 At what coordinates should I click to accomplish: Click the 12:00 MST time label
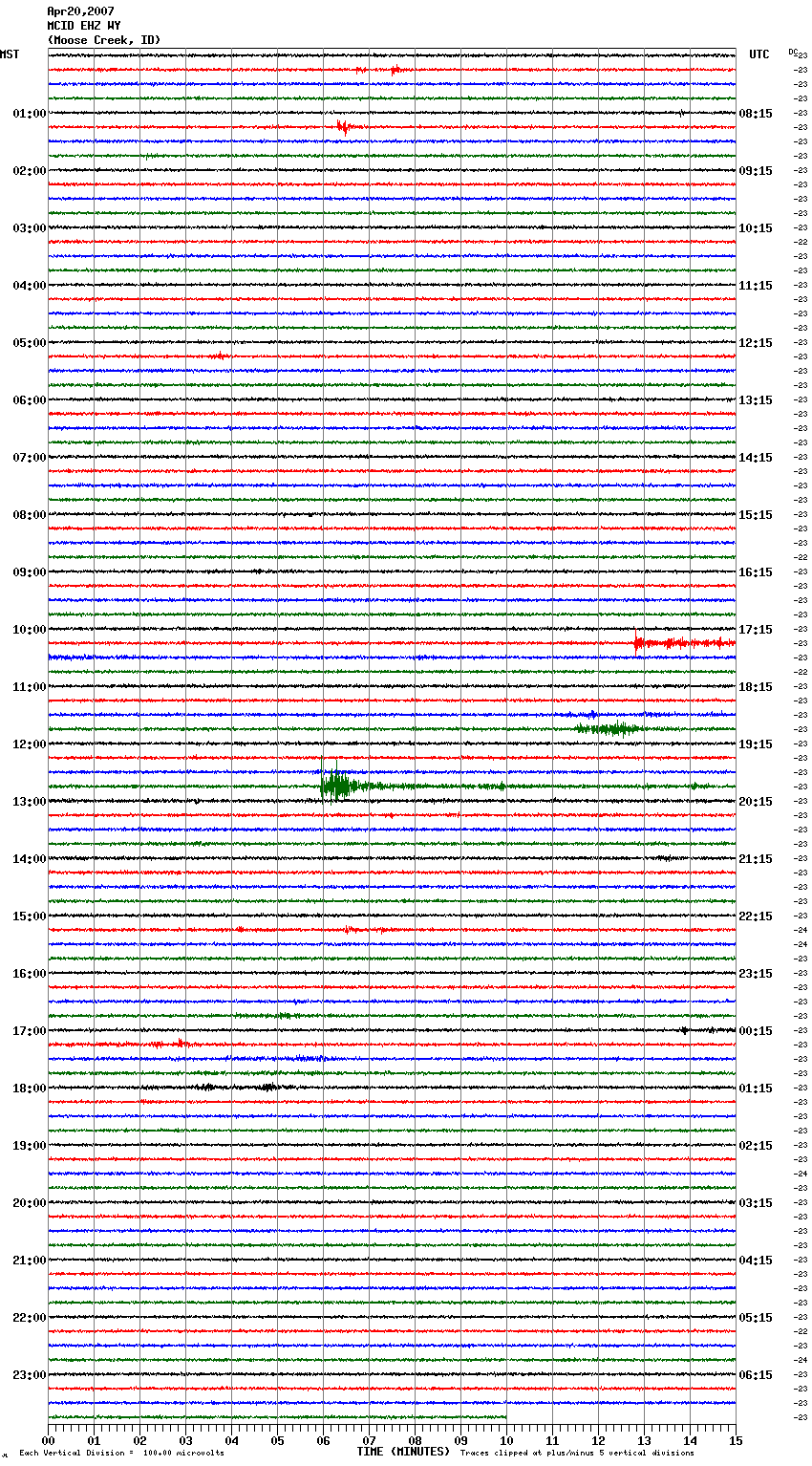coord(30,744)
